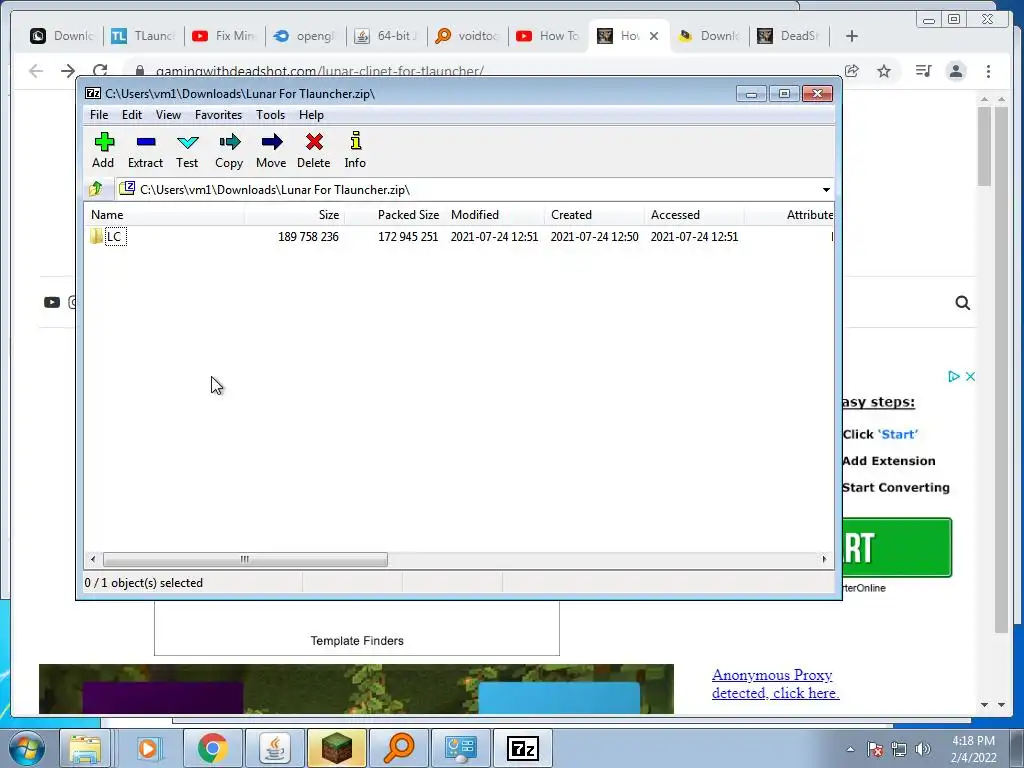Open the Minecraft taskbar icon
The image size is (1024, 768).
336,748
